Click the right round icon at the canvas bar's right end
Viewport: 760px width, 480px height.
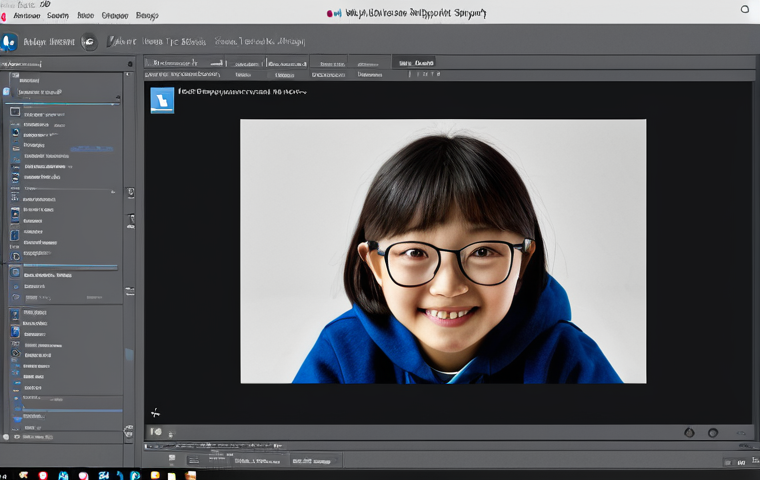click(712, 432)
